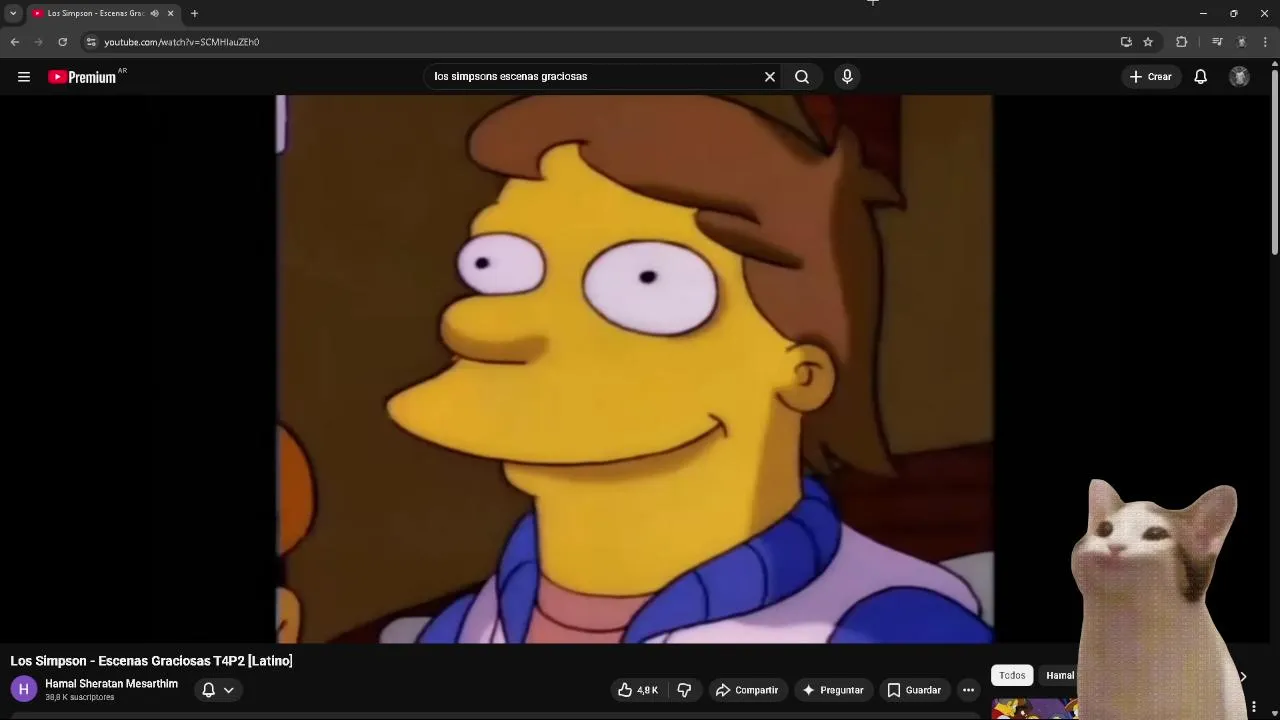1280x720 pixels.
Task: Install app icon in address bar
Action: 1126,42
